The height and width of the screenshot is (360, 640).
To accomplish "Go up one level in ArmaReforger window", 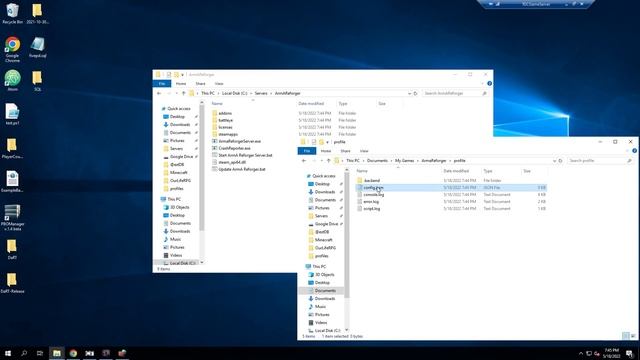I will 183,93.
